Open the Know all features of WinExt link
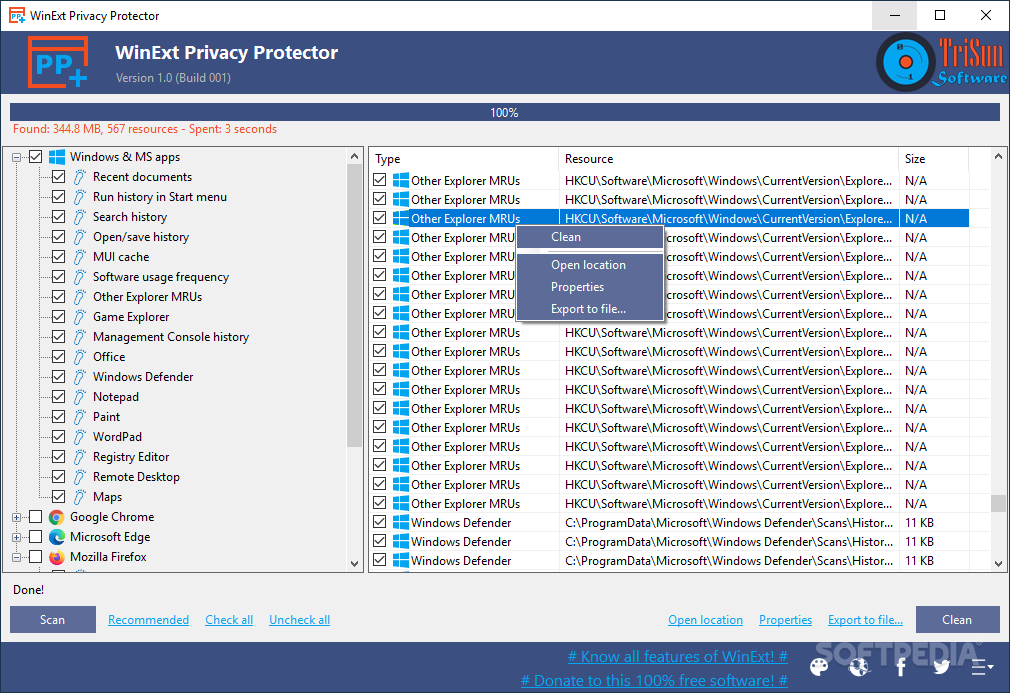The width and height of the screenshot is (1010, 693). click(677, 656)
